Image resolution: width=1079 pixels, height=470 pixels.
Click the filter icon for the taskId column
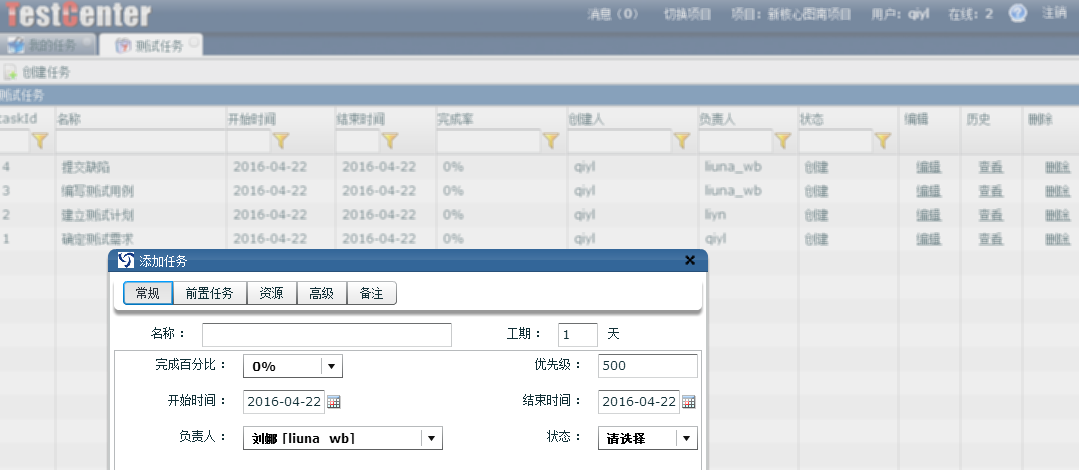tap(39, 141)
